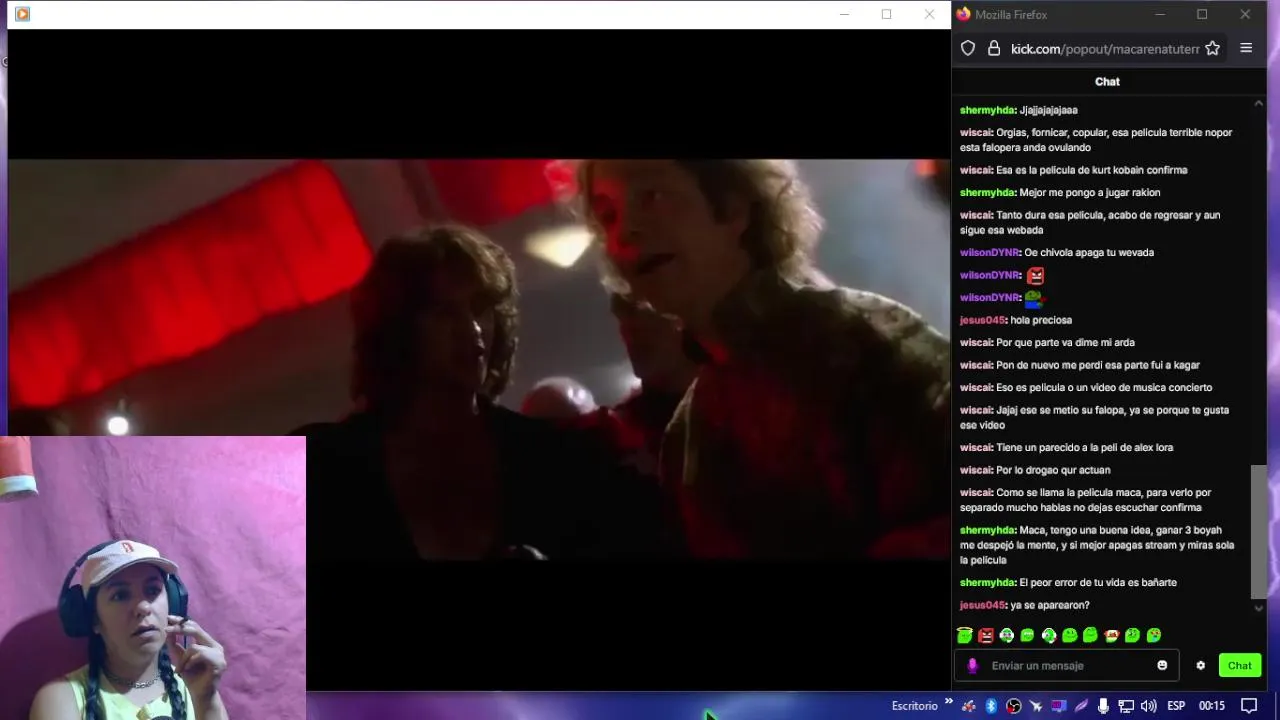Viewport: 1280px width, 720px height.
Task: Insert the seventh green blob emote
Action: 1091,635
